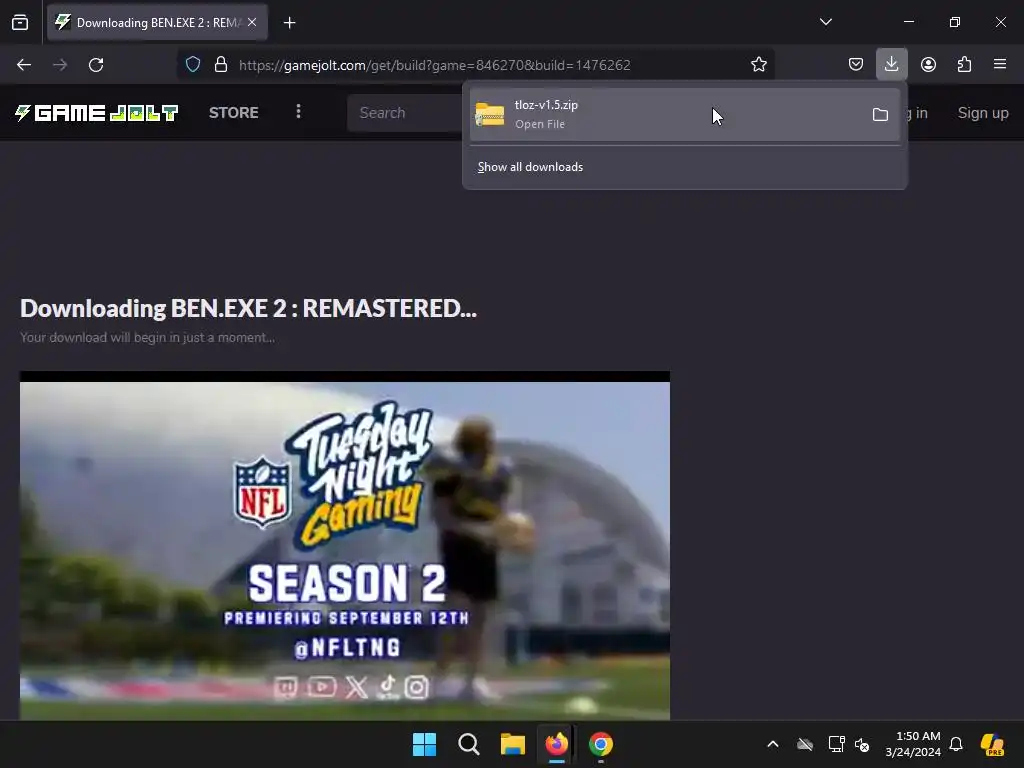Show hidden system tray icons
This screenshot has width=1024, height=768.
(x=773, y=744)
